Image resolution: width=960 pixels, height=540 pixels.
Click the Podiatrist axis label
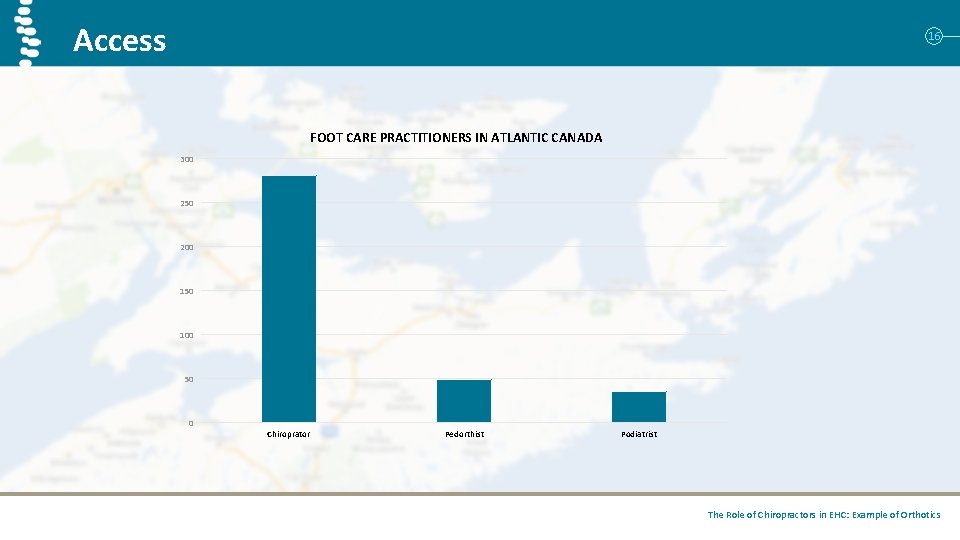(639, 434)
